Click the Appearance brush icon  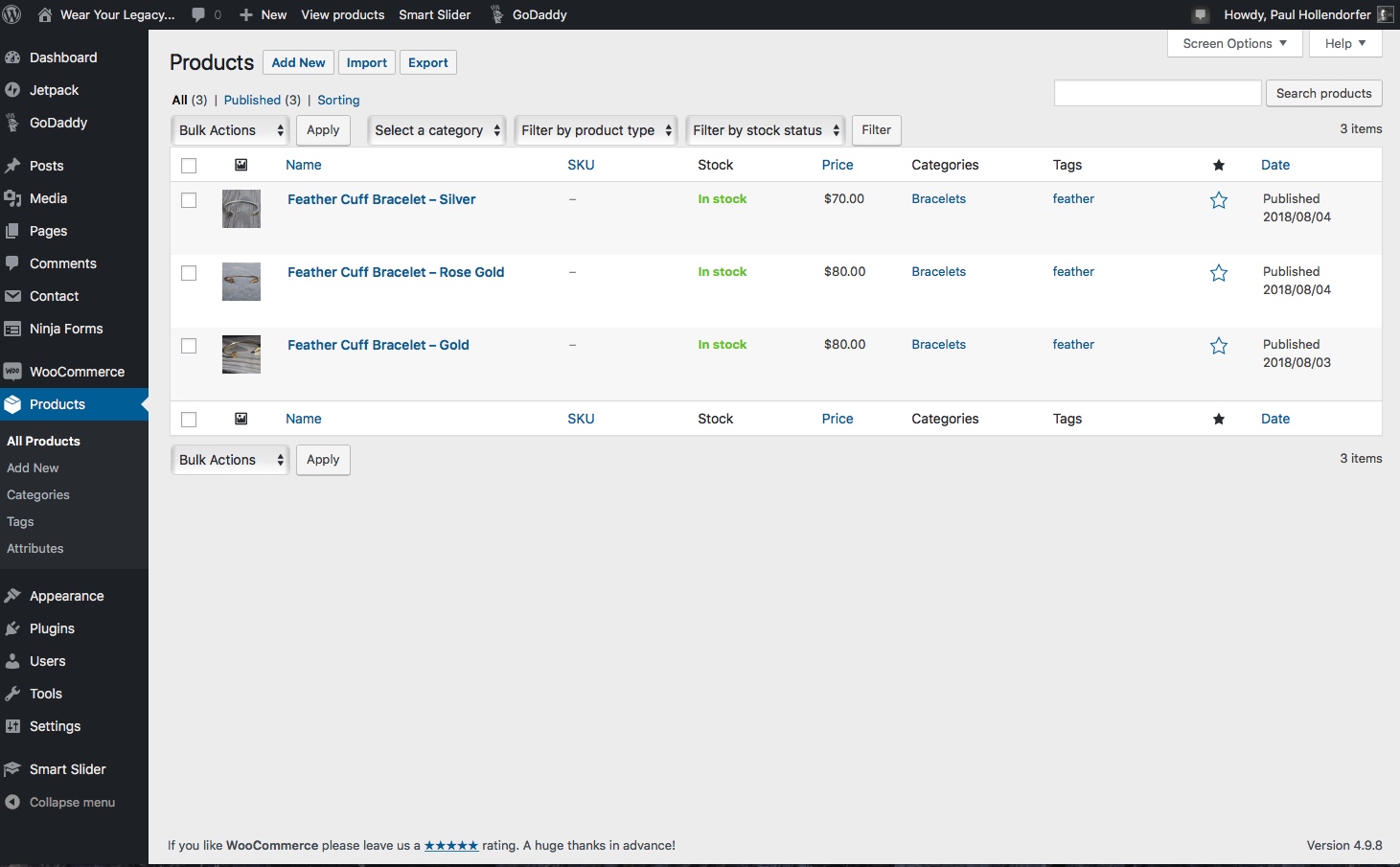pos(12,596)
